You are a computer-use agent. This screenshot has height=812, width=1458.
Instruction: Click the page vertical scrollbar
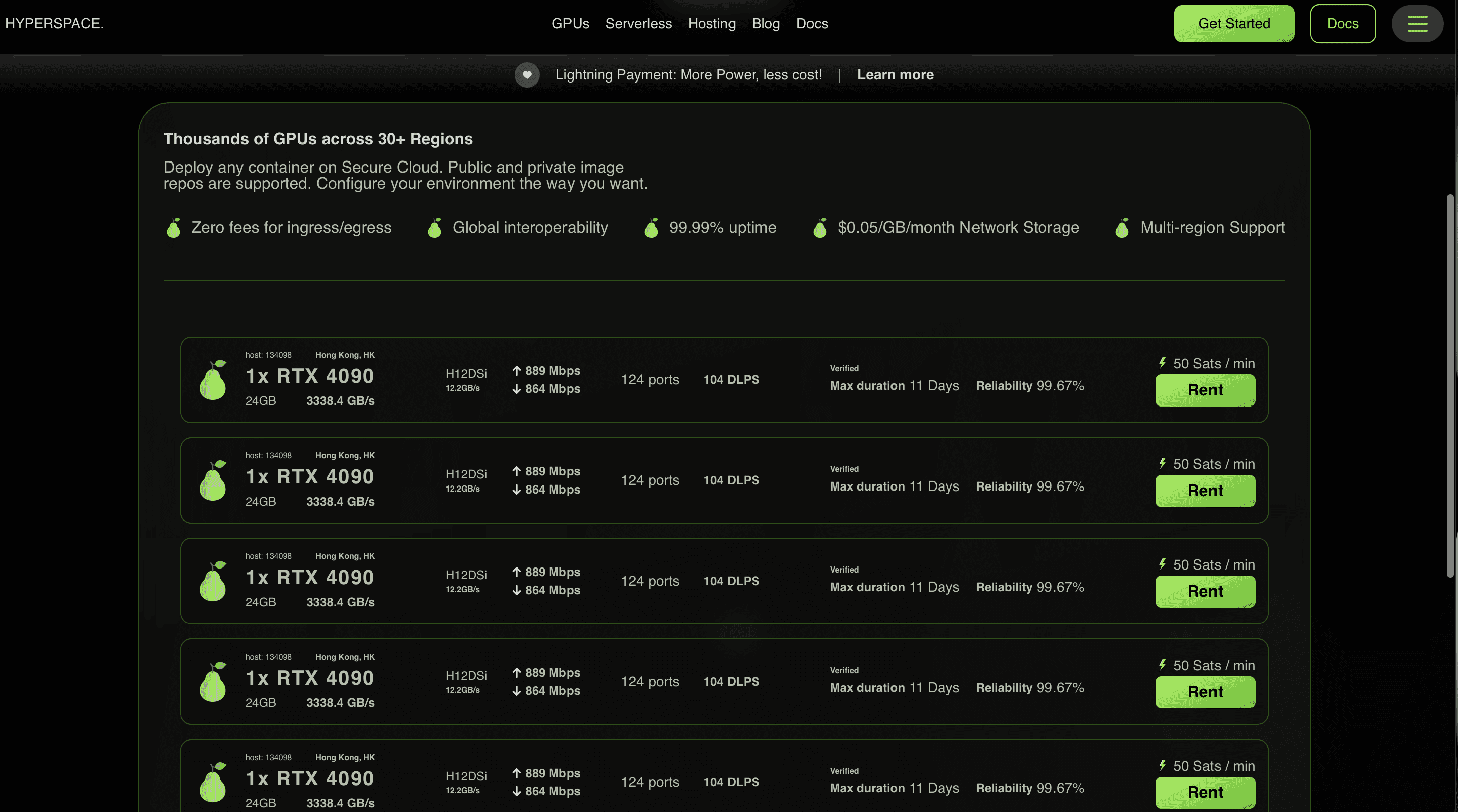tap(1450, 385)
